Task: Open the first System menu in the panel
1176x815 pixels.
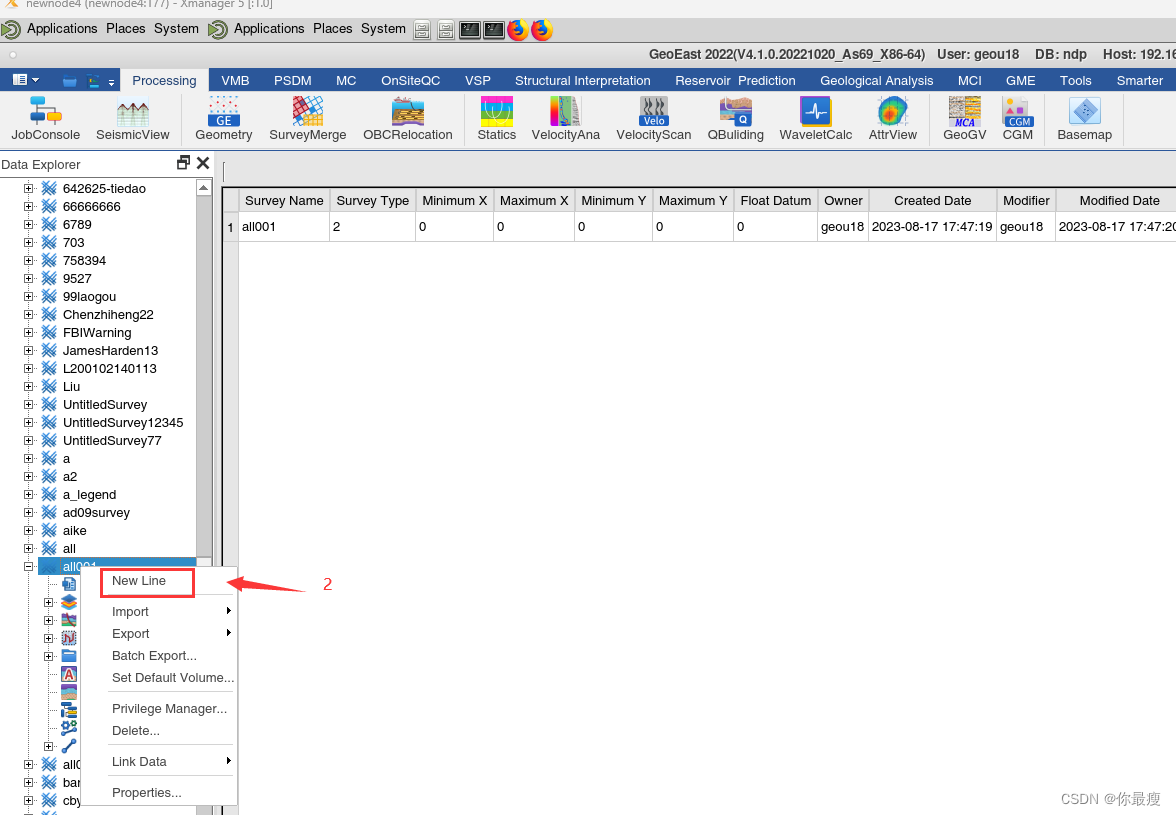Action: (x=176, y=28)
